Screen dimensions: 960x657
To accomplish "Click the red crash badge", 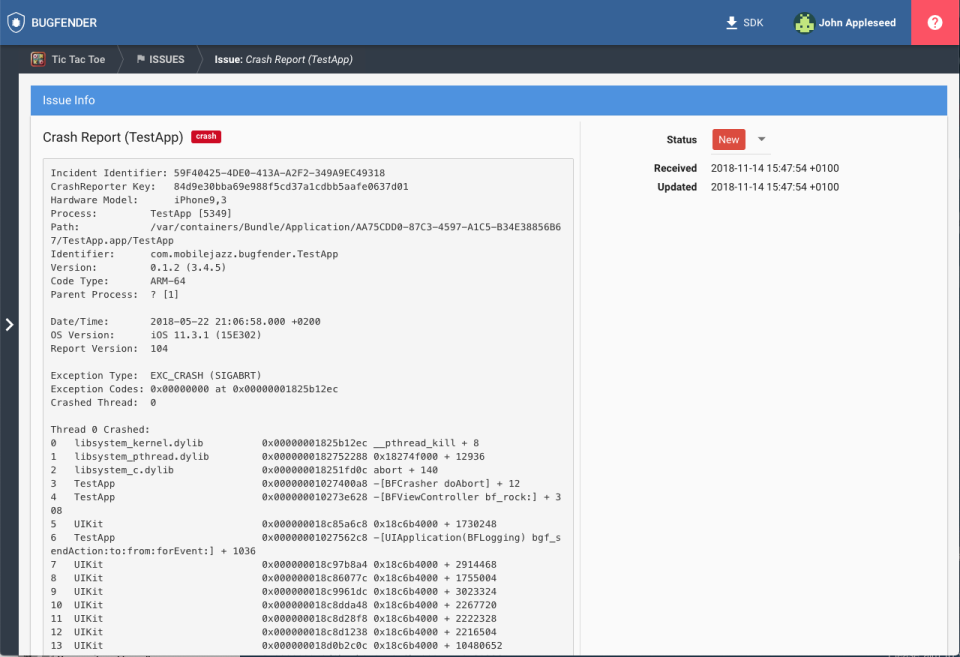I will (206, 136).
